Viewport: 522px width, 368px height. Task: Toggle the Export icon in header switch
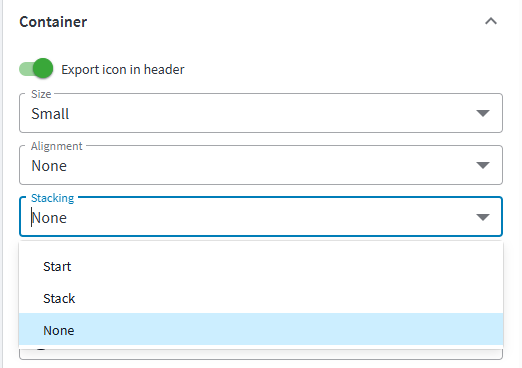click(36, 69)
